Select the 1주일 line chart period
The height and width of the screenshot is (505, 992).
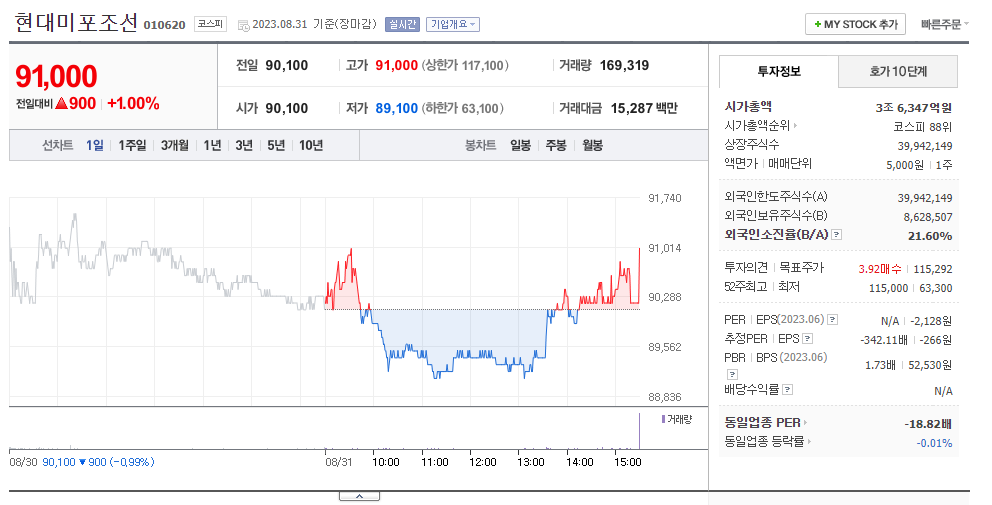(132, 146)
